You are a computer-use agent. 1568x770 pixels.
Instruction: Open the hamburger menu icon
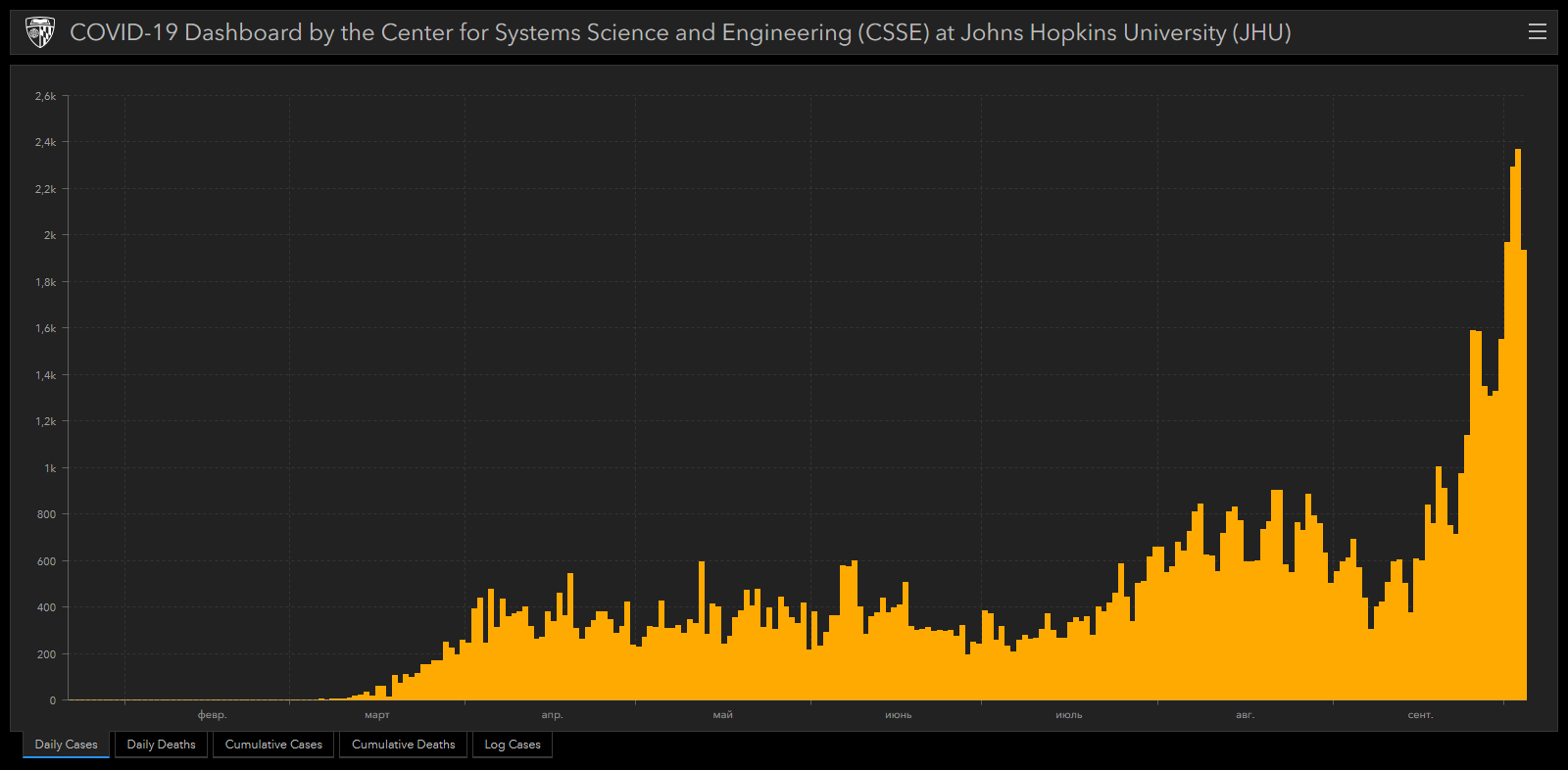point(1538,32)
